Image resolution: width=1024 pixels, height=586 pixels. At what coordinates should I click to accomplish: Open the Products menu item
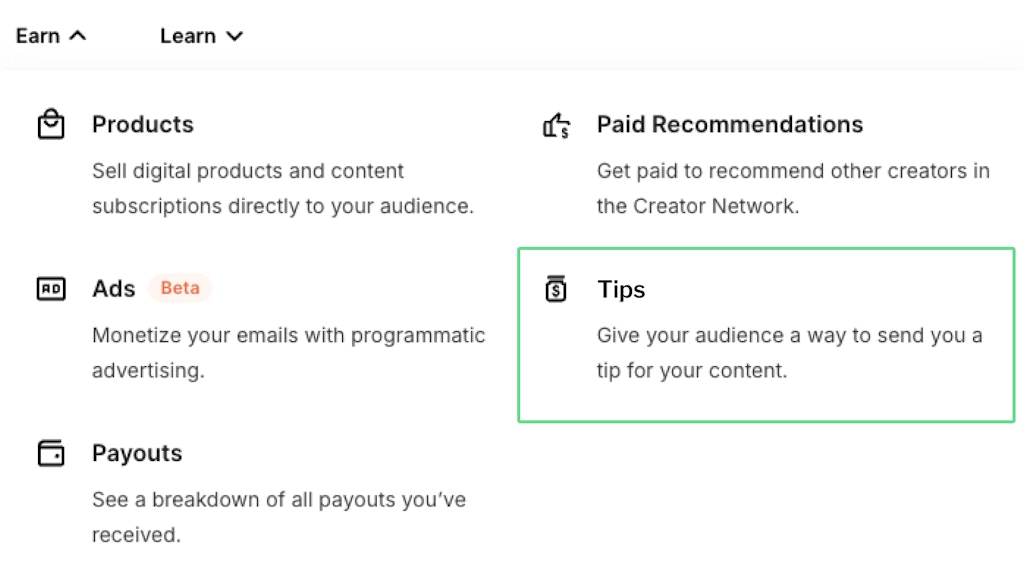click(x=143, y=125)
